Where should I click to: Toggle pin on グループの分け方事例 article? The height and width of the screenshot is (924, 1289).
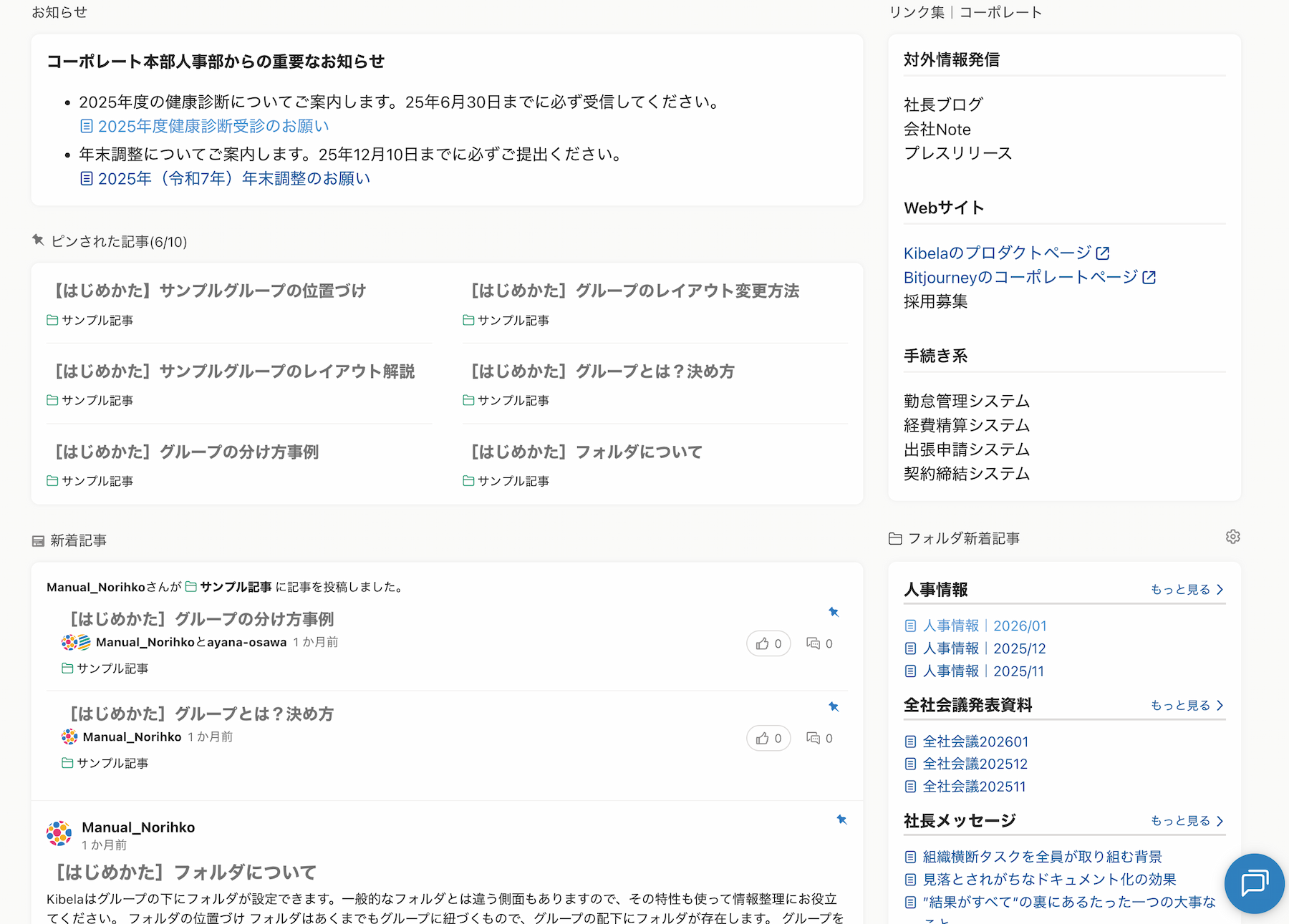click(834, 612)
